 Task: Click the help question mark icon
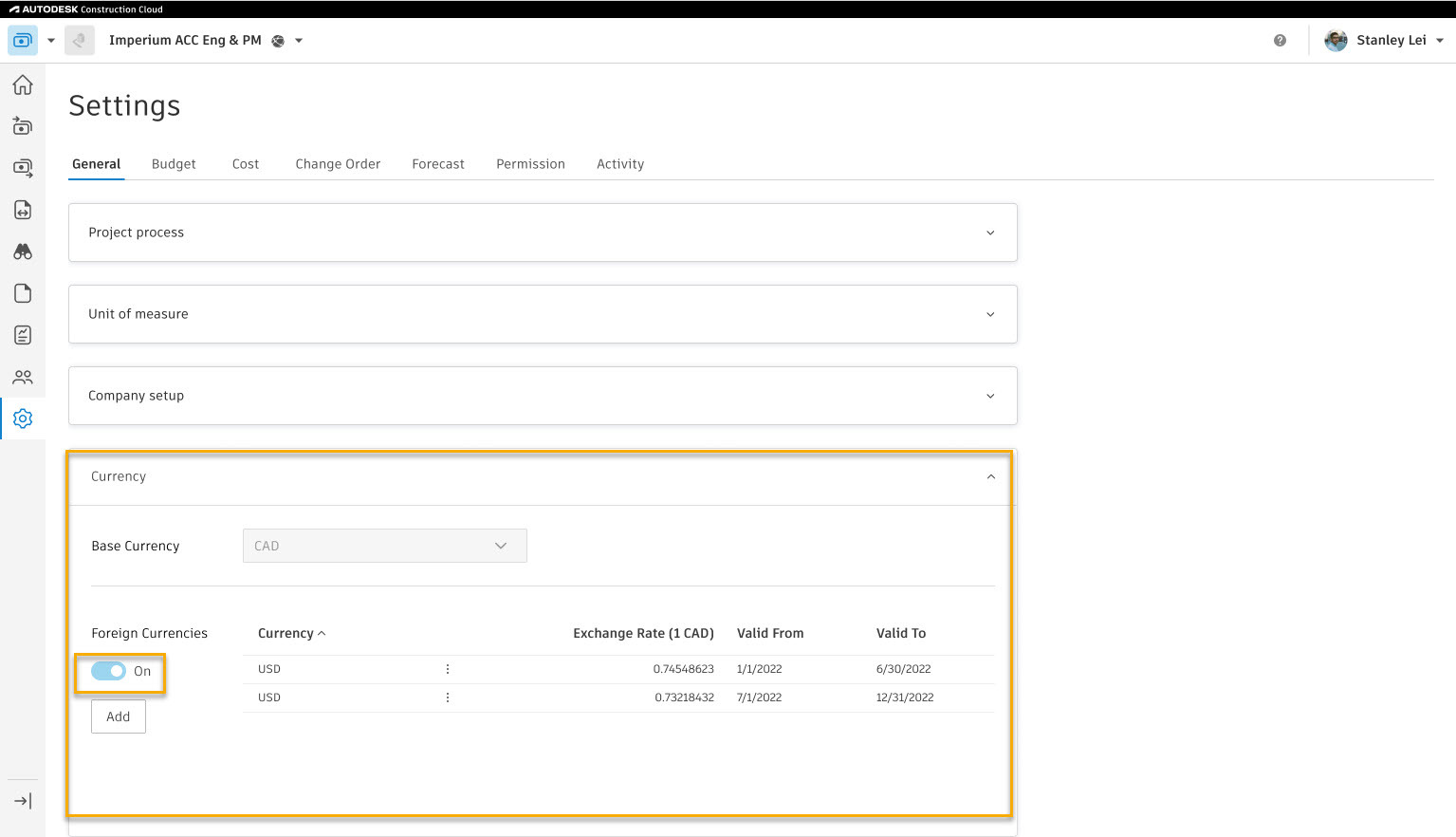tap(1280, 41)
